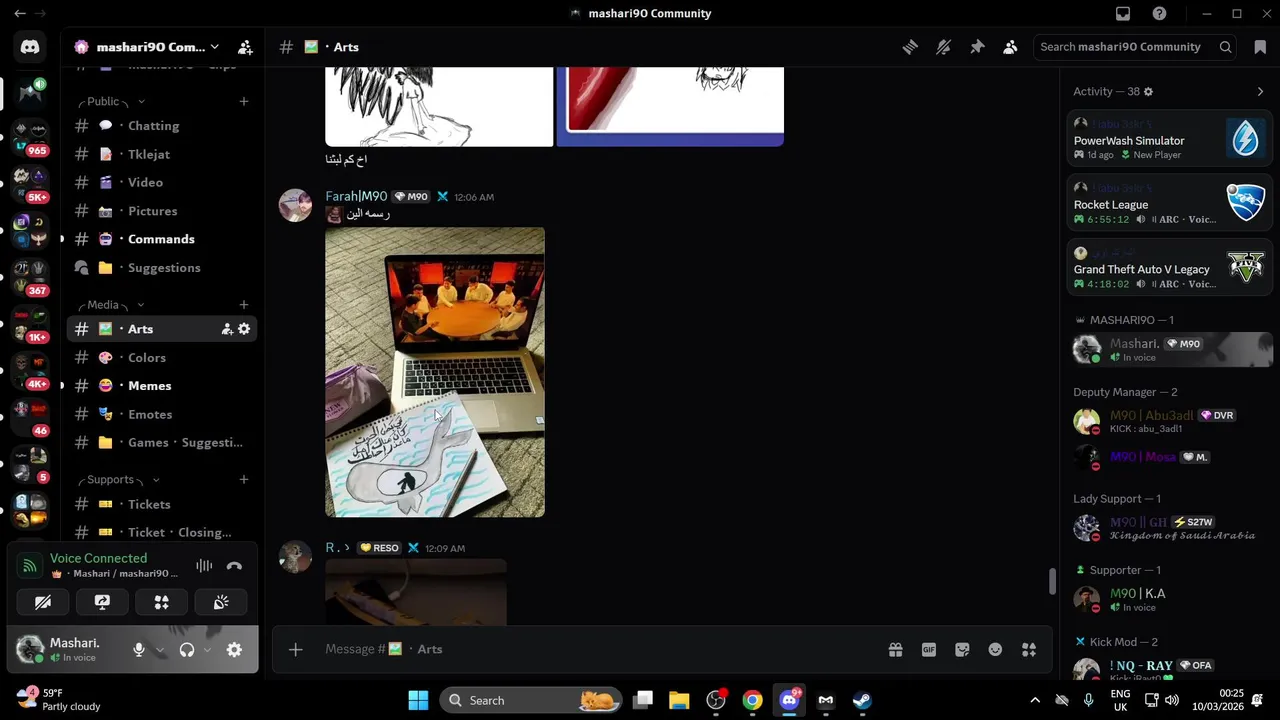Click Farah|M90 username in chat
The height and width of the screenshot is (720, 1280).
pyautogui.click(x=356, y=197)
